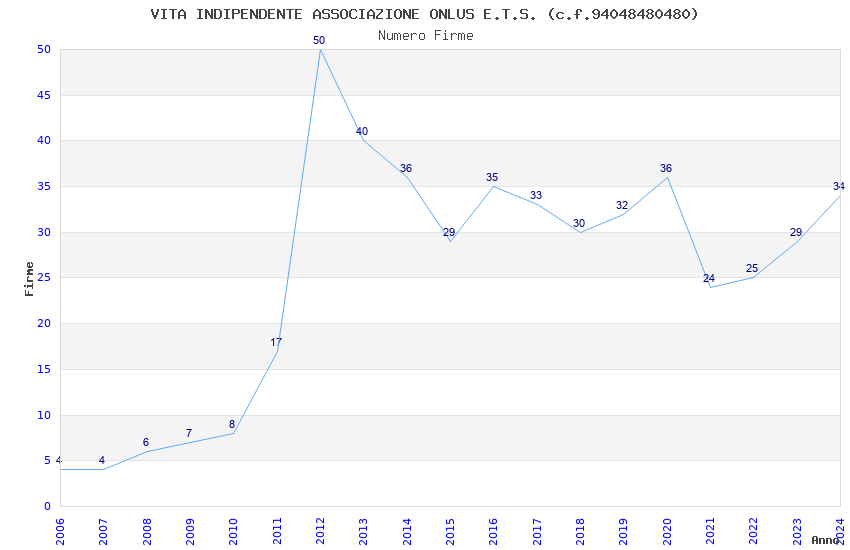This screenshot has height=550, width=850.
Task: Click the x-axis year label 2012
Action: (x=320, y=531)
